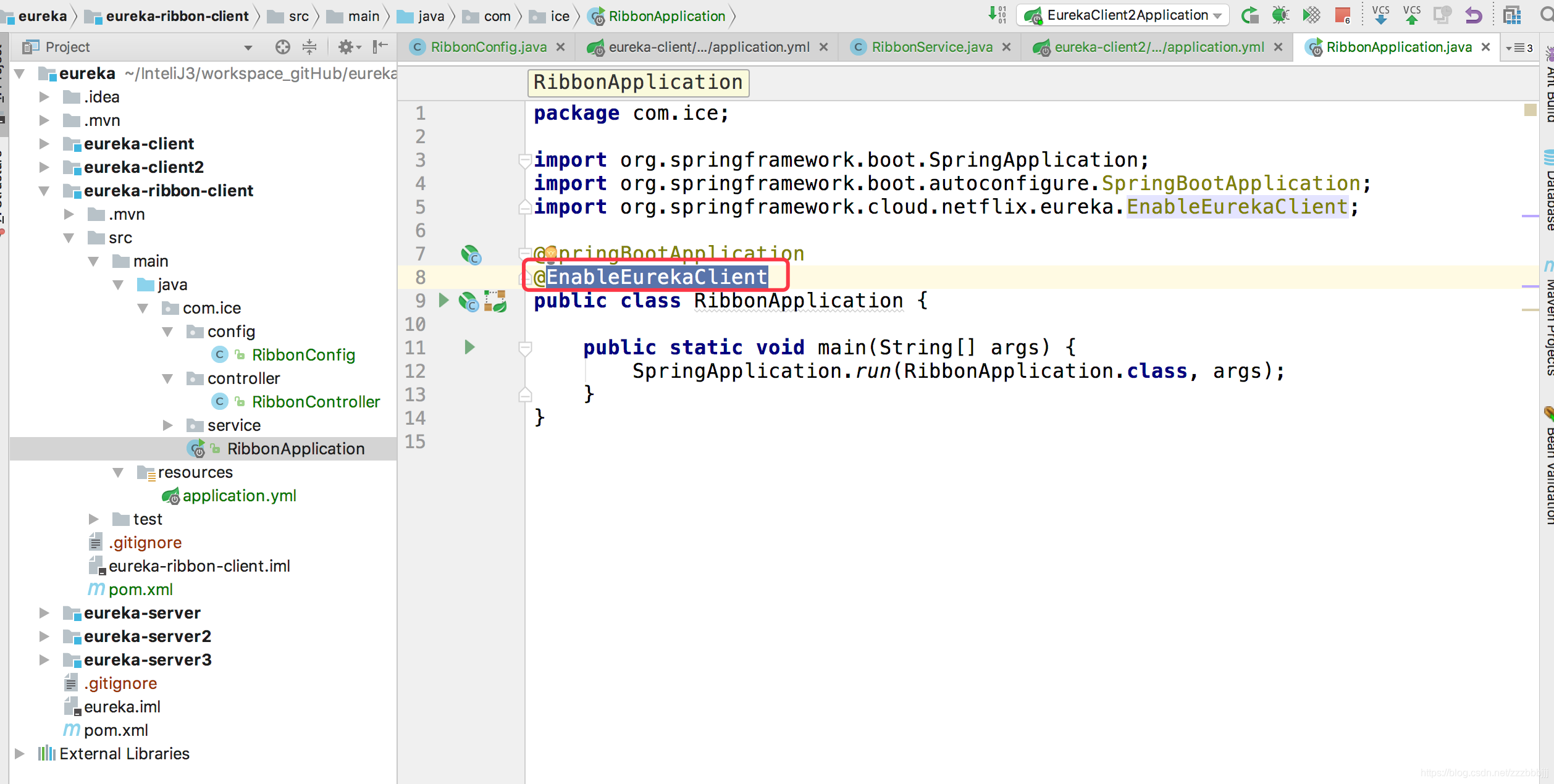Click the Show History clock icon

[1442, 15]
